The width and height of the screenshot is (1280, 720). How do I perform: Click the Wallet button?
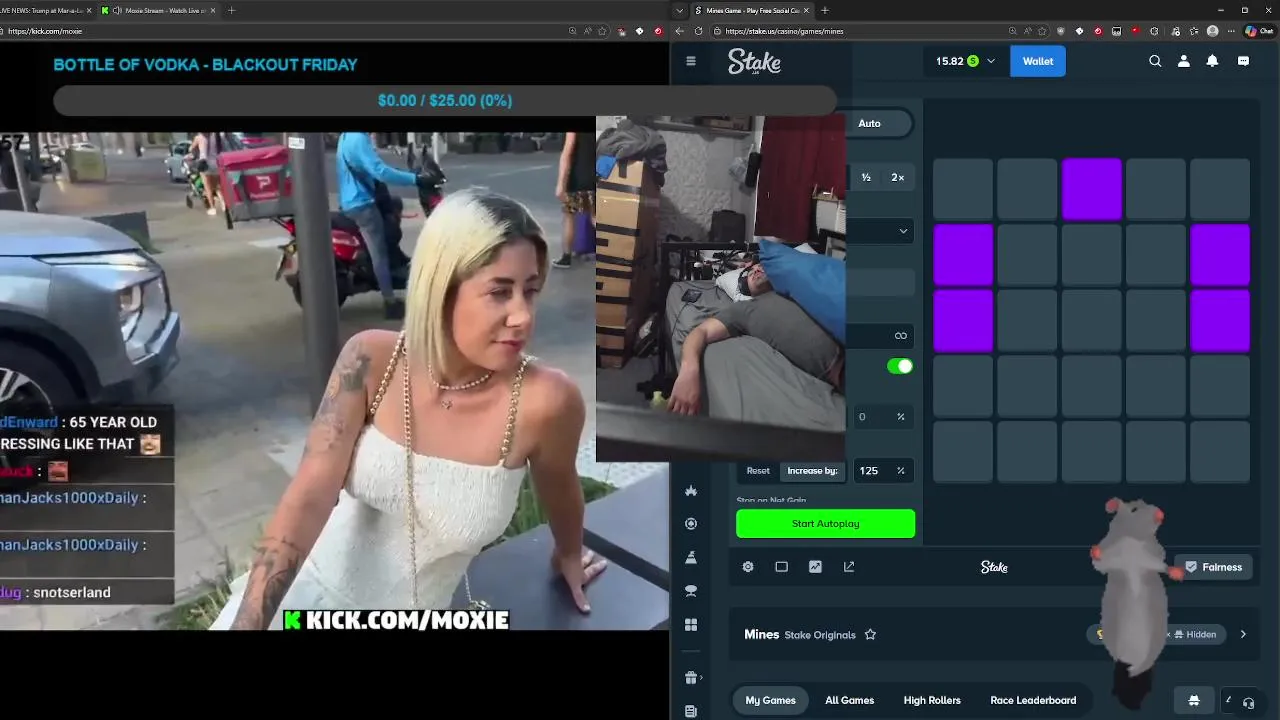(x=1037, y=61)
